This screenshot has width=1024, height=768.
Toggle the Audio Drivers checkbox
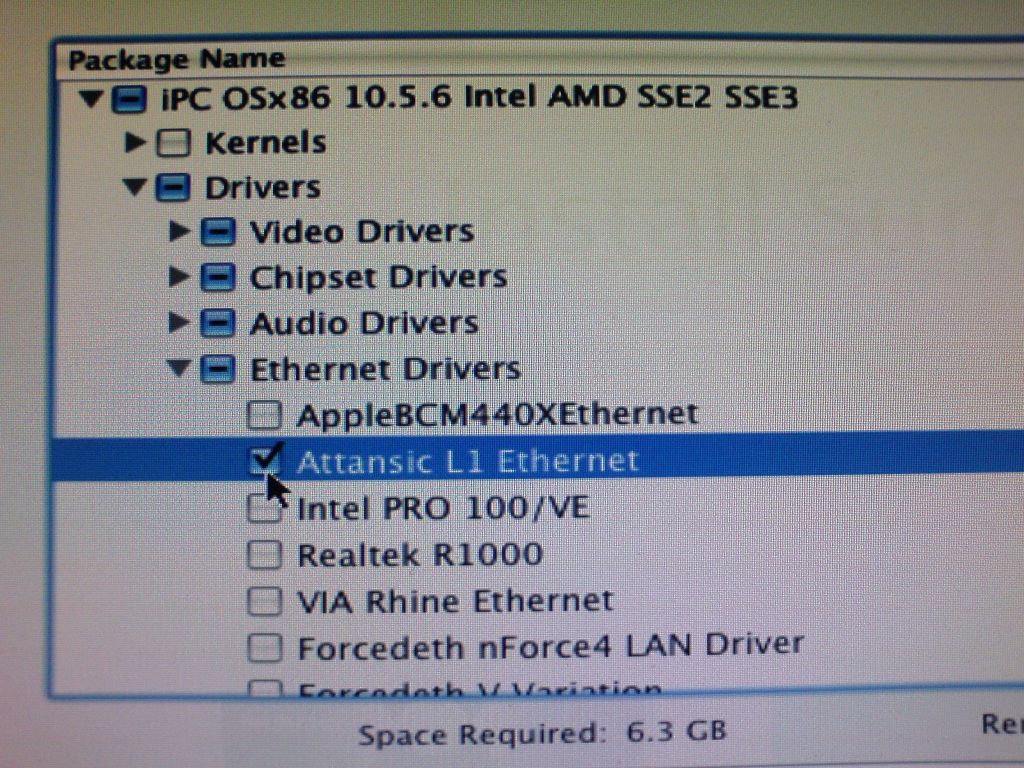click(x=217, y=323)
